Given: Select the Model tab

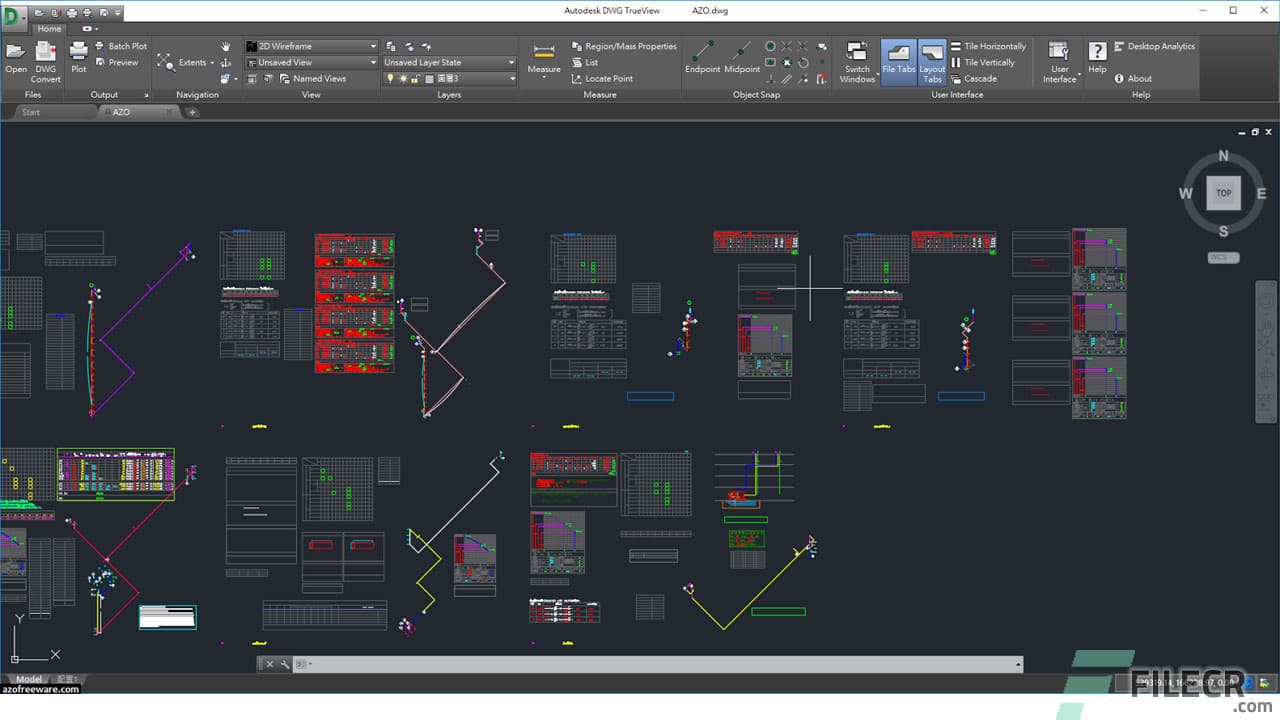Looking at the screenshot, I should (28, 679).
